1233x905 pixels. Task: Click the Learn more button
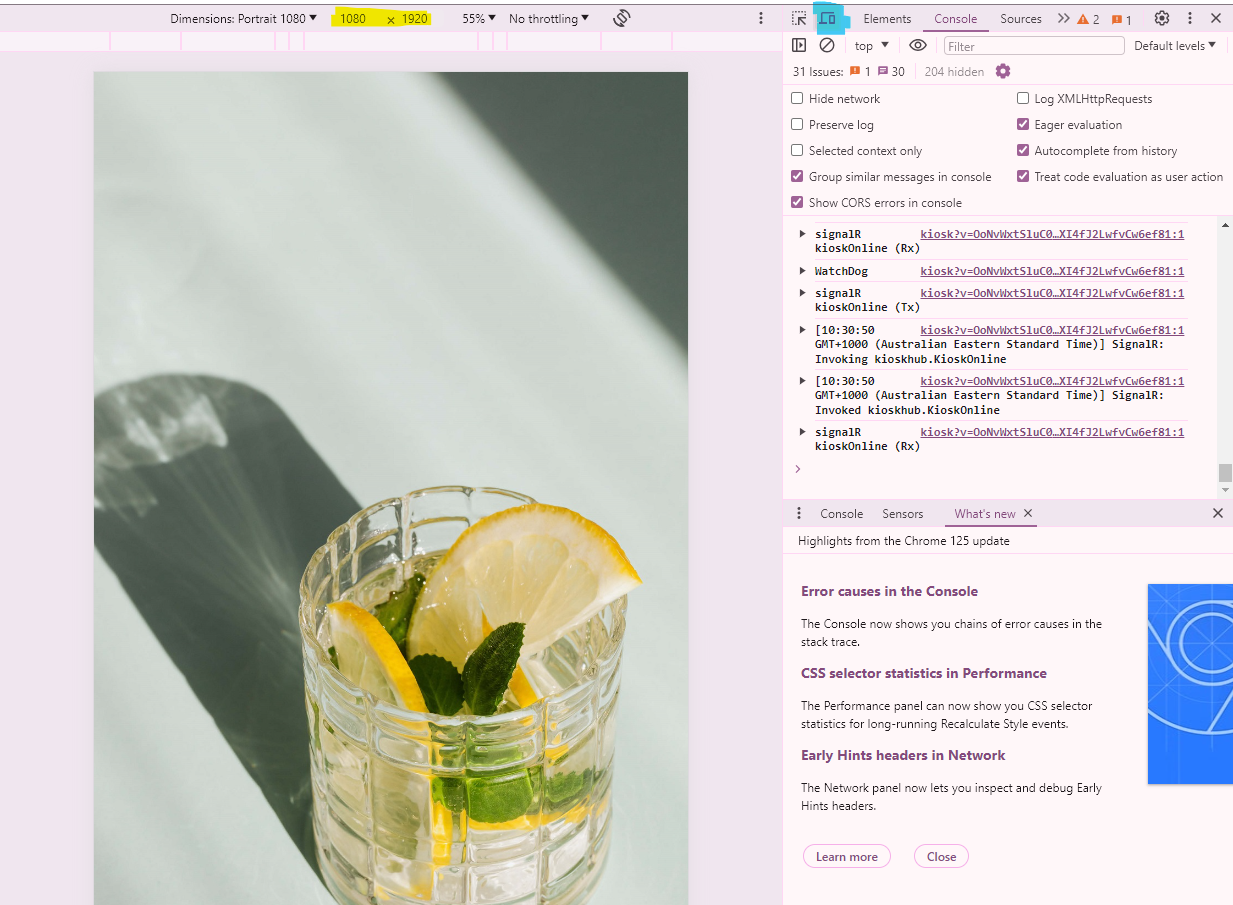point(846,856)
